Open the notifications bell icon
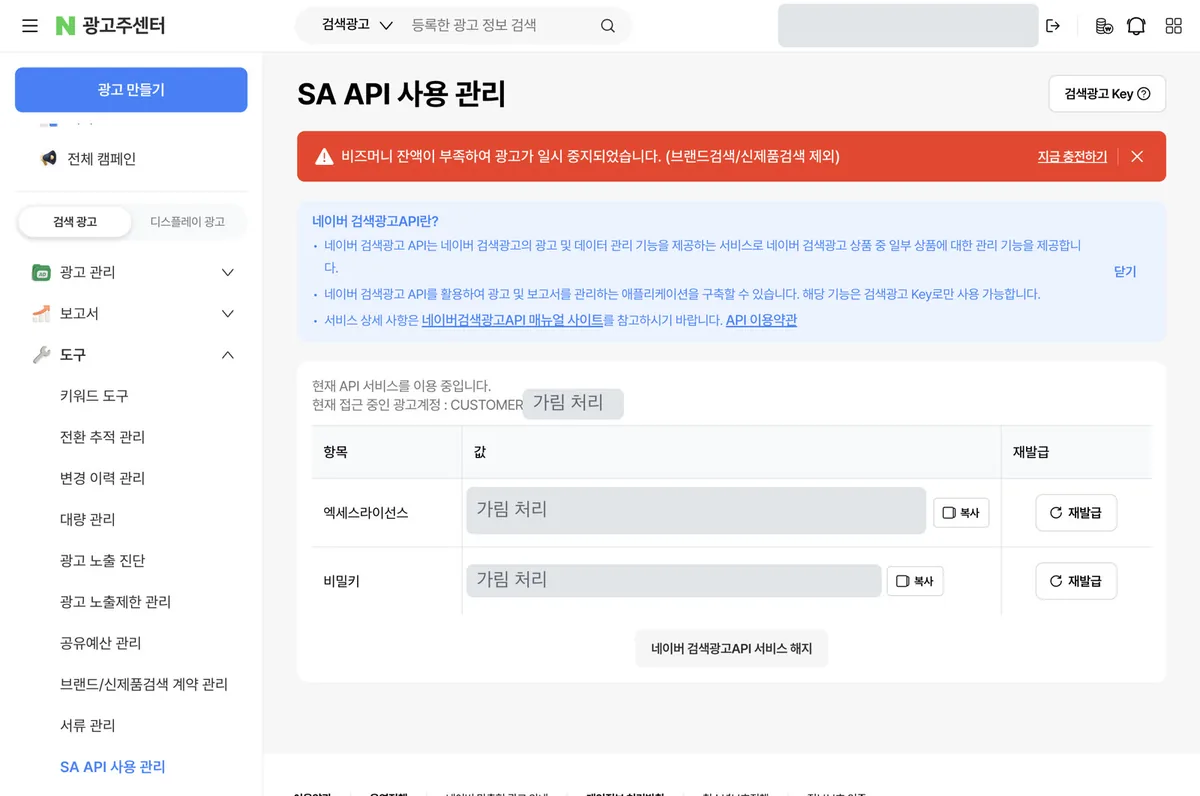 1136,26
